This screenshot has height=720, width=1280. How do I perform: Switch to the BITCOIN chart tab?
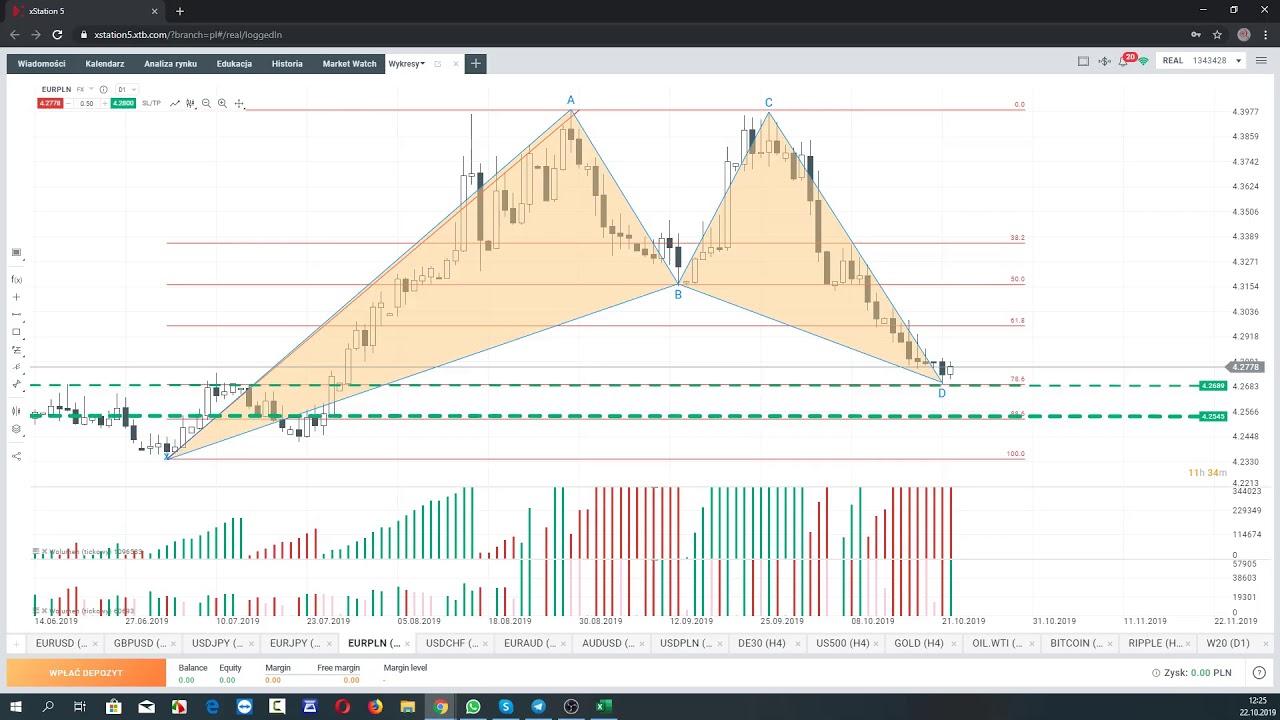[1076, 643]
